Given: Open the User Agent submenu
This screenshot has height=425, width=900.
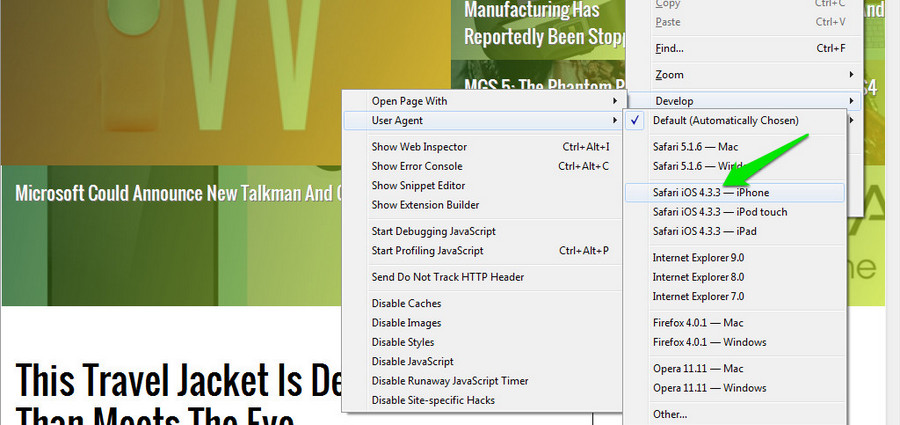Looking at the screenshot, I should pos(482,121).
